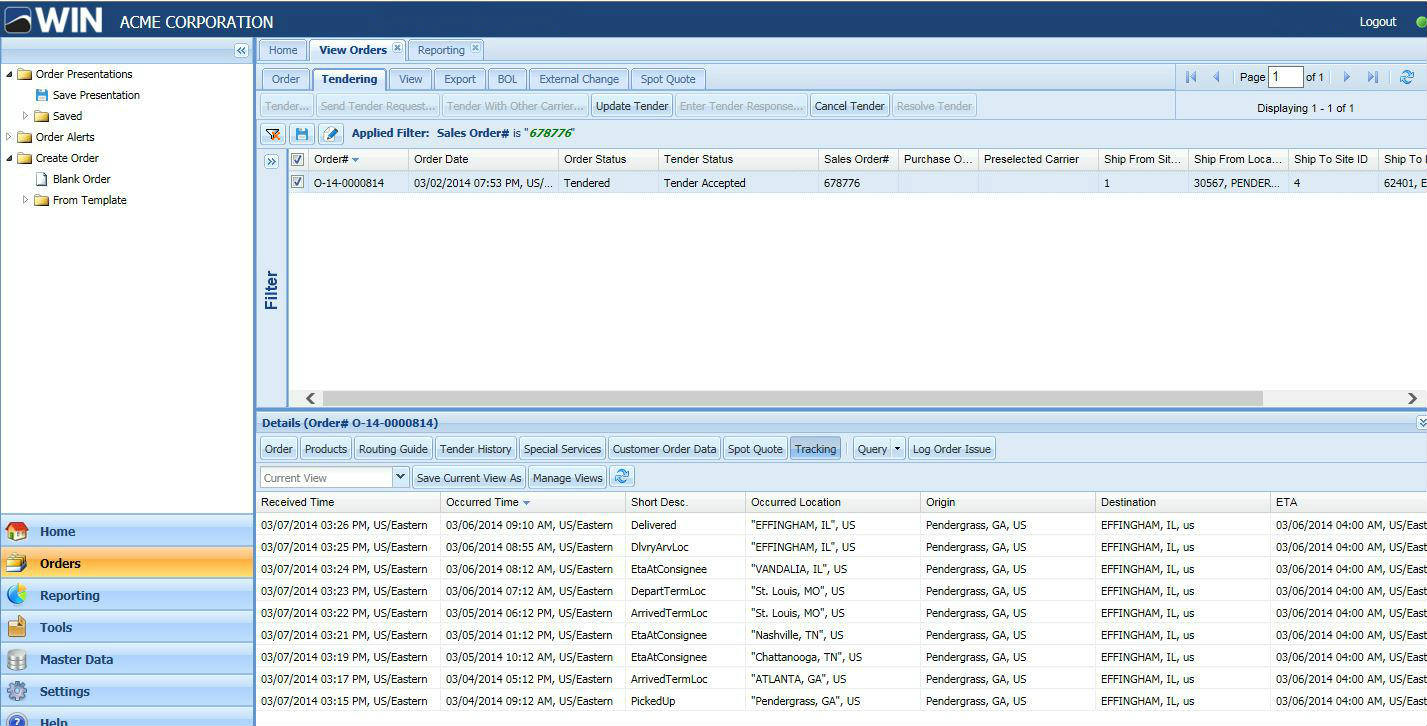Switch to the Reporting tab

pyautogui.click(x=441, y=50)
